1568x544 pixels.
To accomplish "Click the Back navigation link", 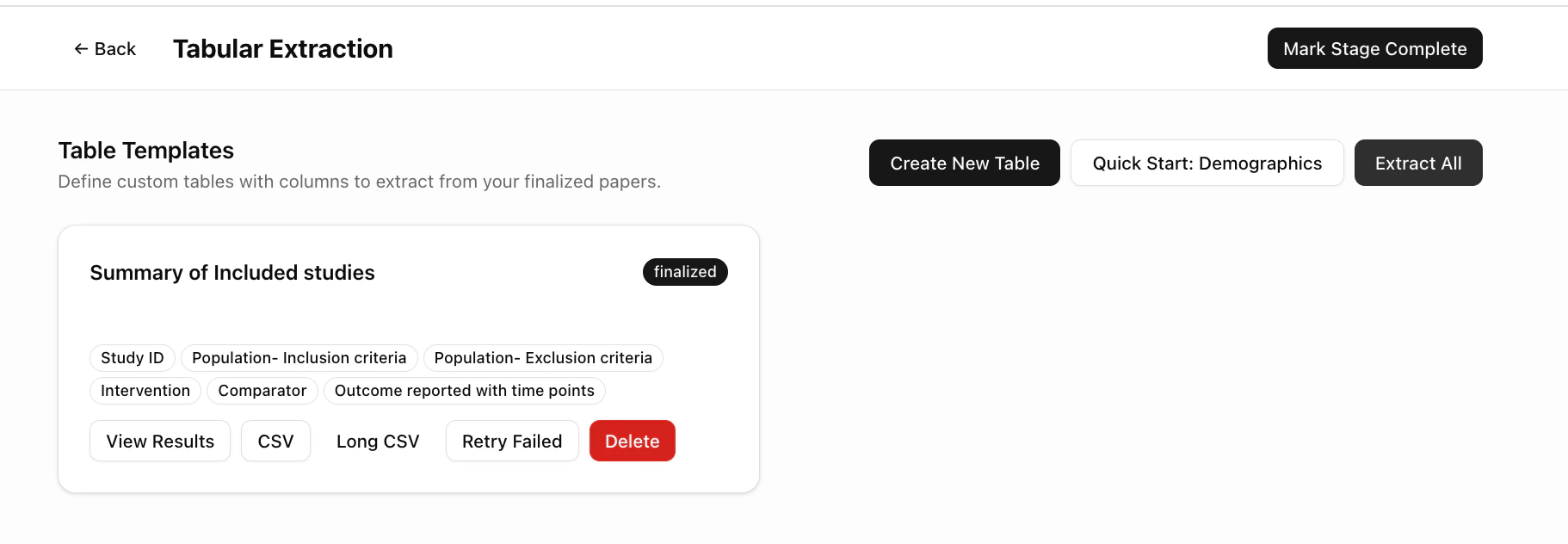I will (x=105, y=48).
